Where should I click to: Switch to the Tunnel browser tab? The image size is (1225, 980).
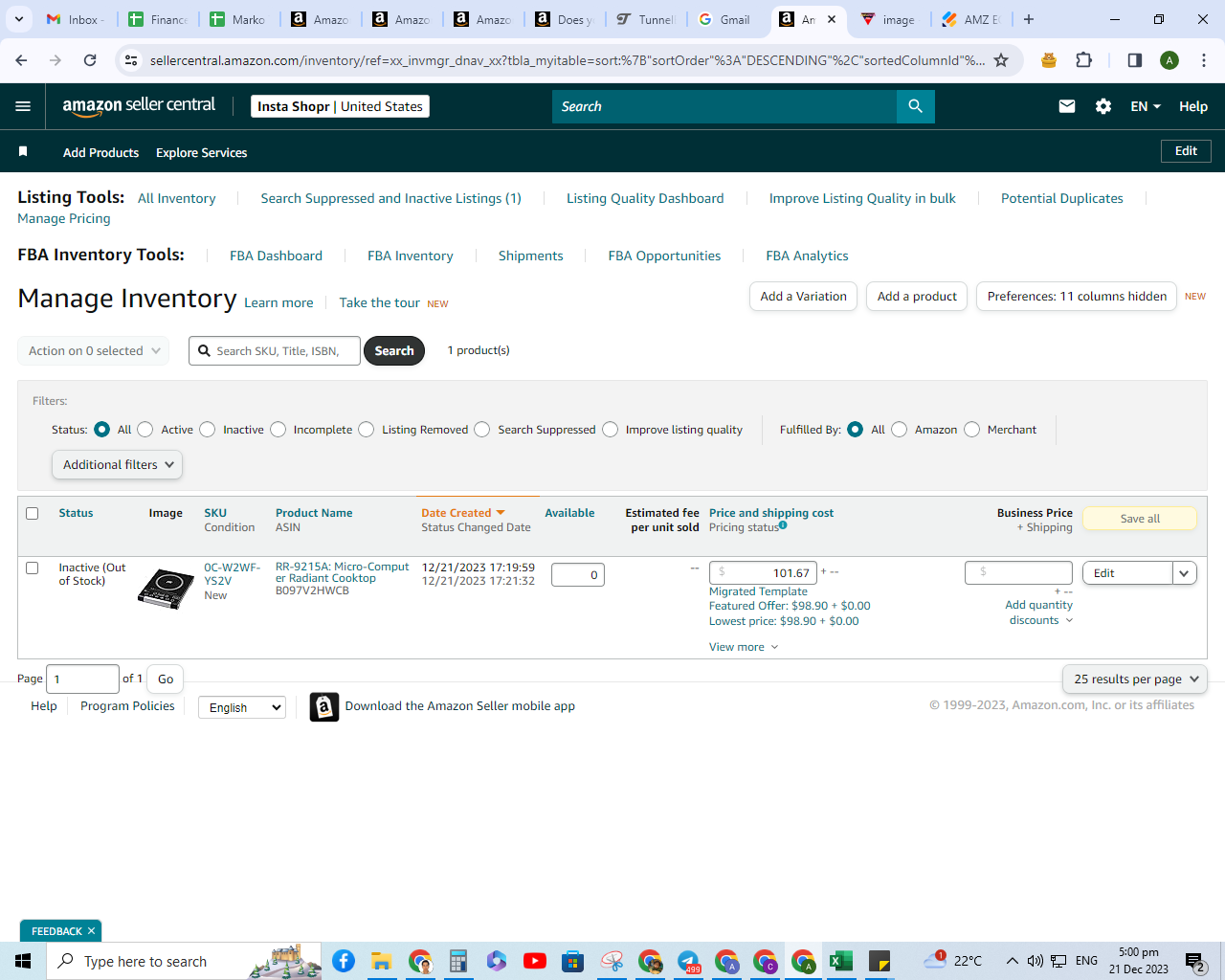(647, 19)
